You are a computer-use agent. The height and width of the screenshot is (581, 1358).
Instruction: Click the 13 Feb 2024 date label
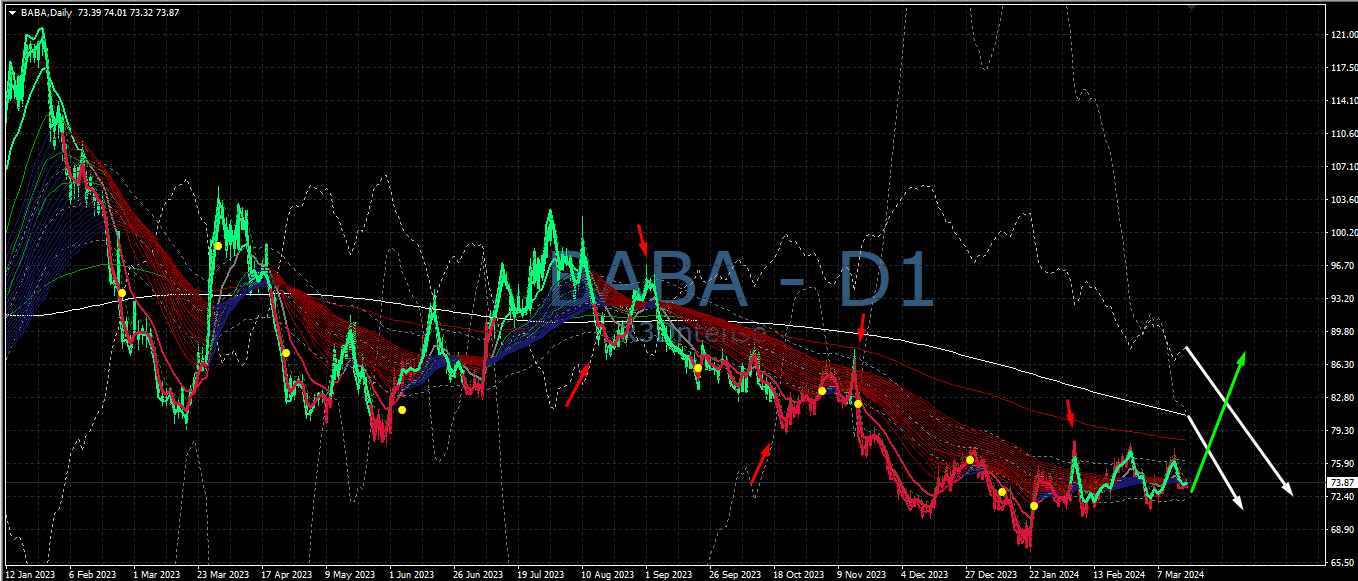click(x=1119, y=575)
